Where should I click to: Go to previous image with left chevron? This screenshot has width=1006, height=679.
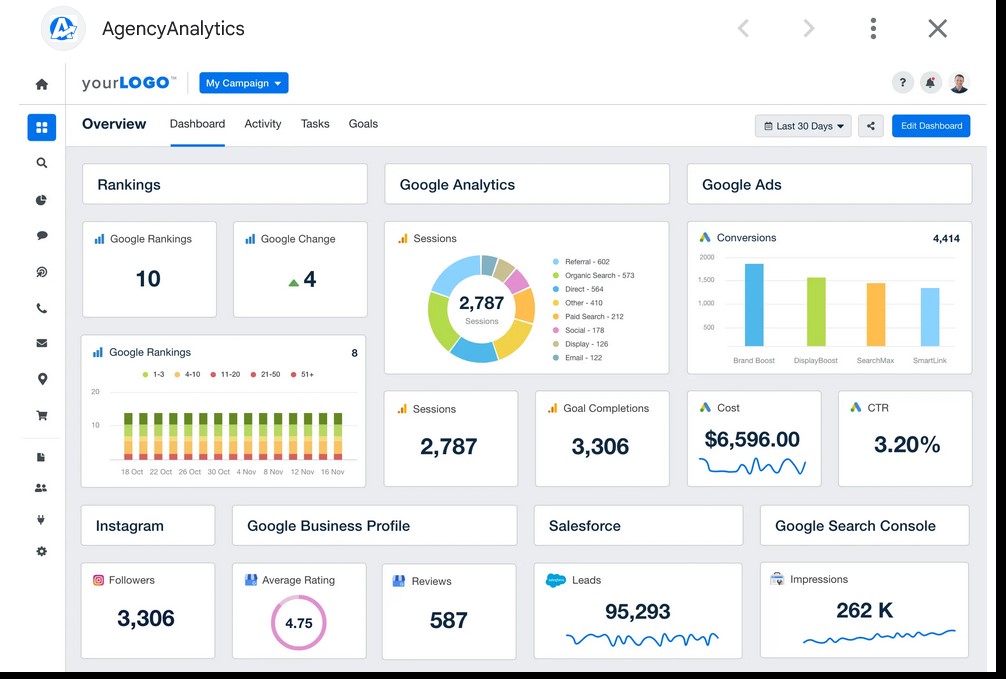click(744, 28)
